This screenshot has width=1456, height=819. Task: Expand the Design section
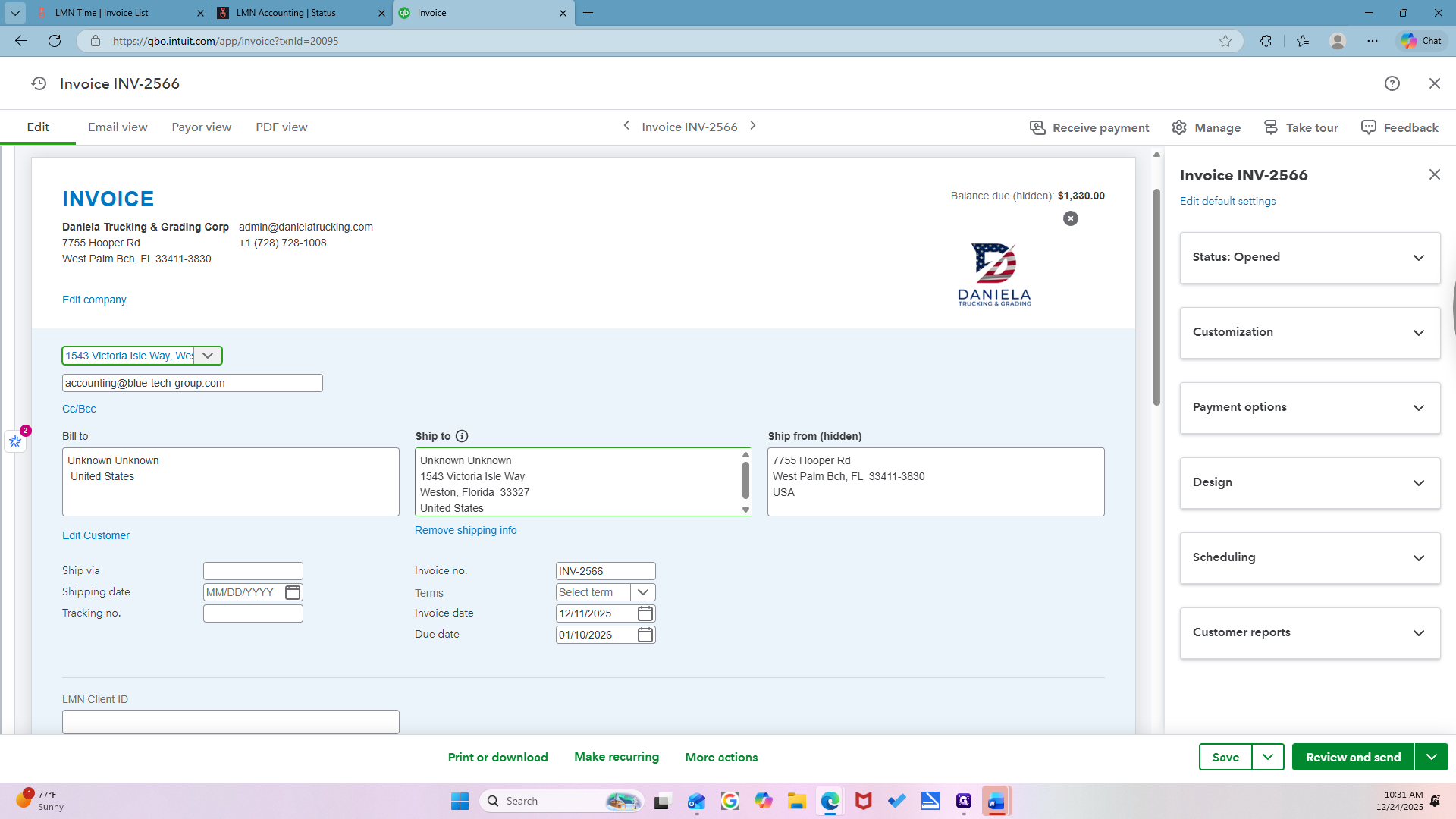[x=1310, y=483]
